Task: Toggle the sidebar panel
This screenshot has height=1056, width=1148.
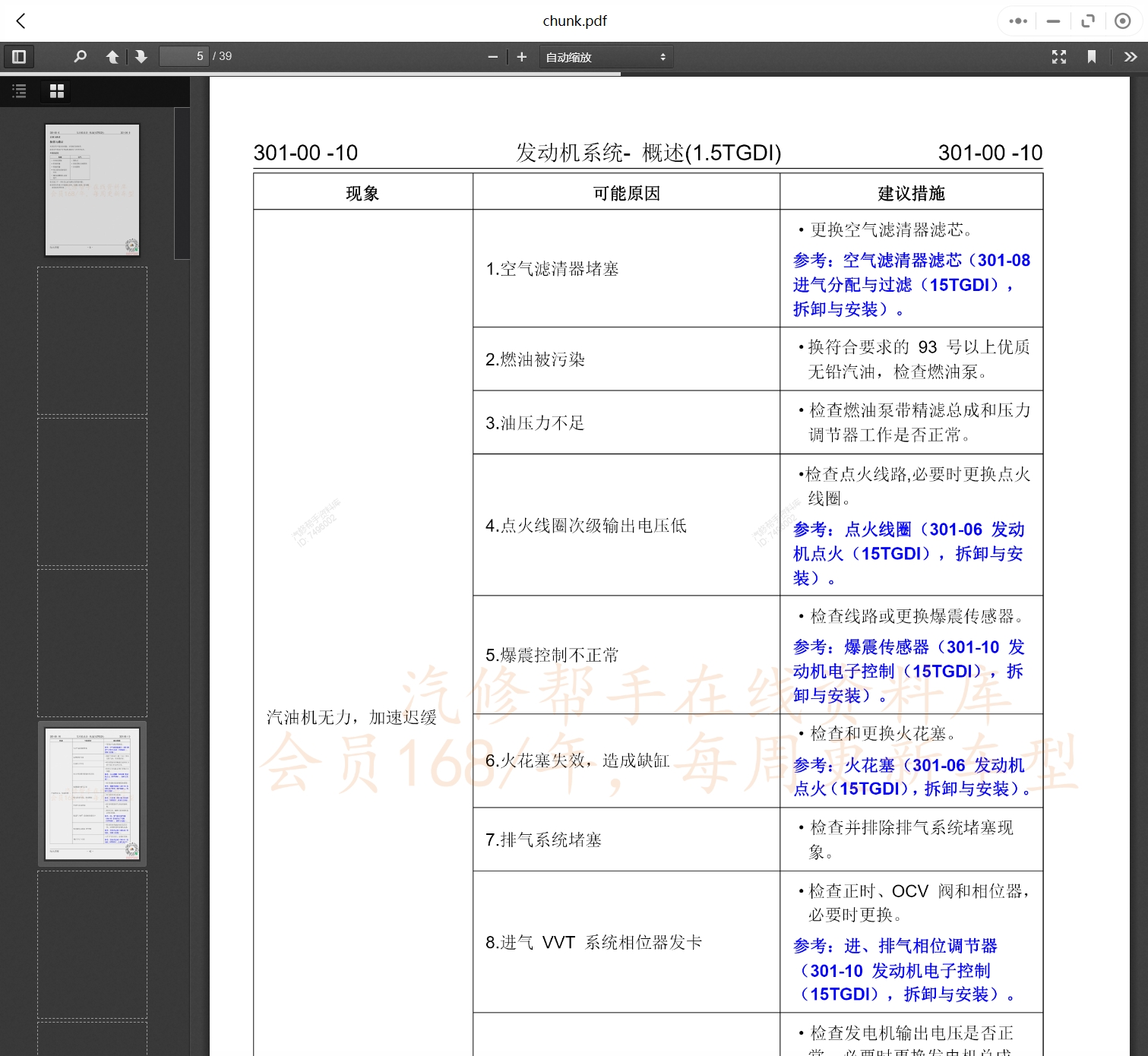Action: click(x=19, y=56)
